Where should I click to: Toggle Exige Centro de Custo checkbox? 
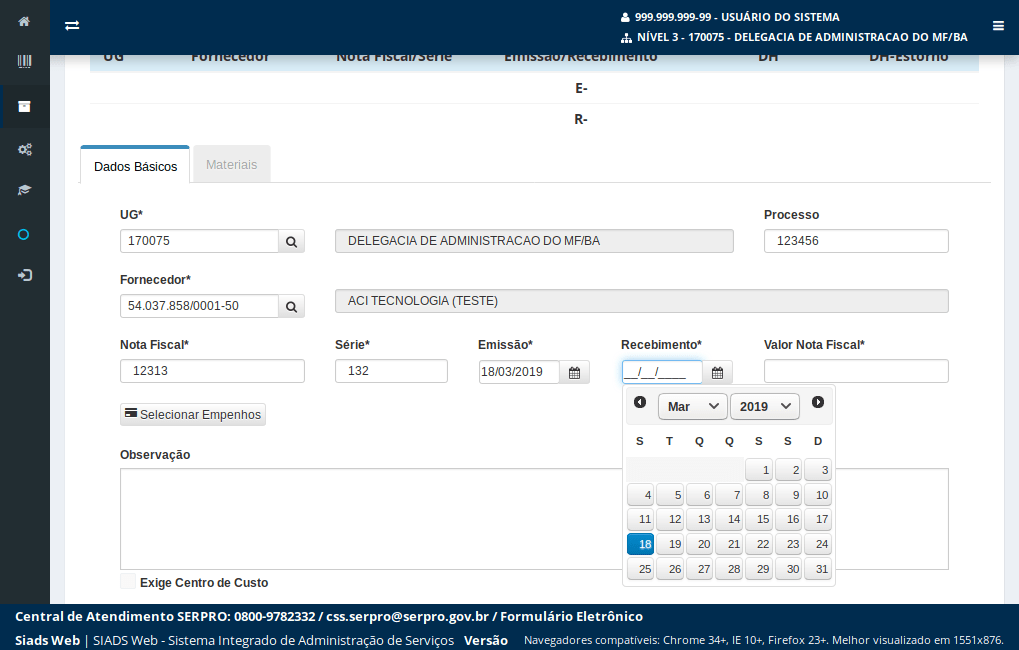[x=128, y=582]
